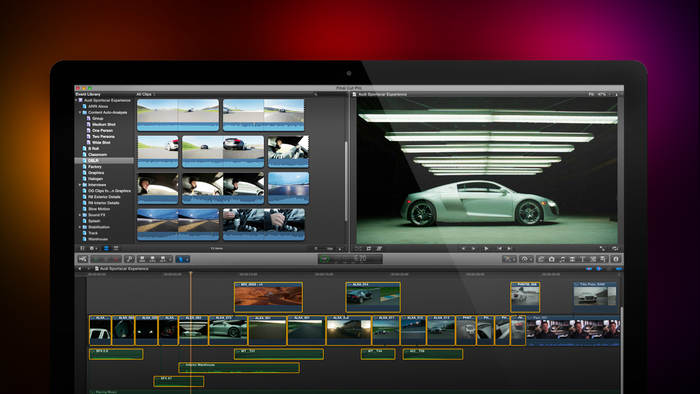Select the DSLR keyword collection
The height and width of the screenshot is (394, 700).
point(104,161)
